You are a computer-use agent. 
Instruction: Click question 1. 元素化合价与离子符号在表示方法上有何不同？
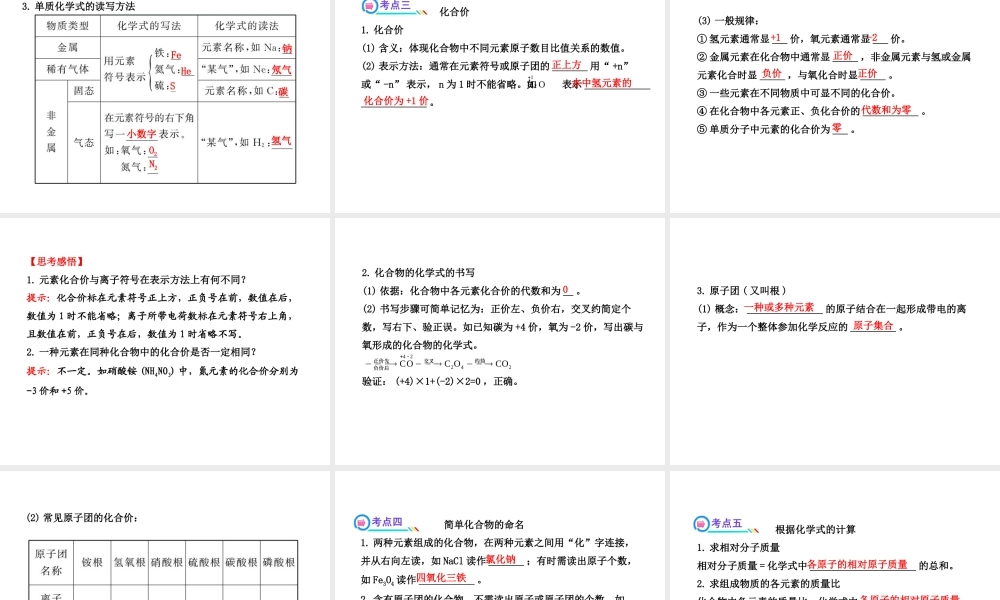tap(136, 280)
